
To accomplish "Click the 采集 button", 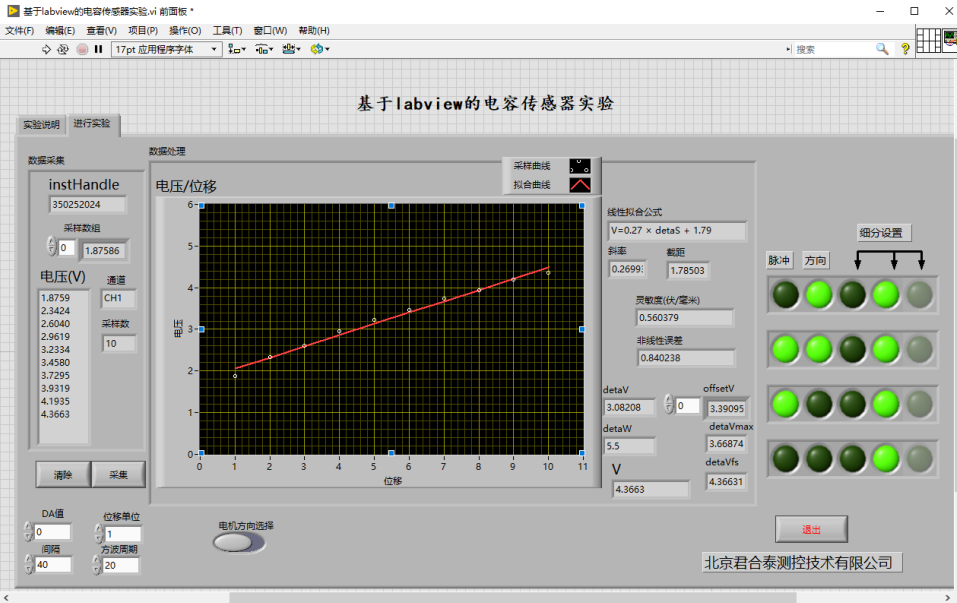I will click(118, 474).
